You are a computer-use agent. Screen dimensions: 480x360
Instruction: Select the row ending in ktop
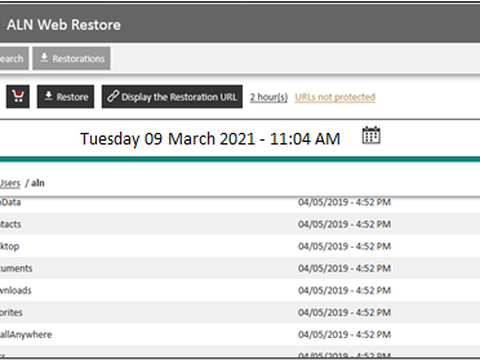240,246
